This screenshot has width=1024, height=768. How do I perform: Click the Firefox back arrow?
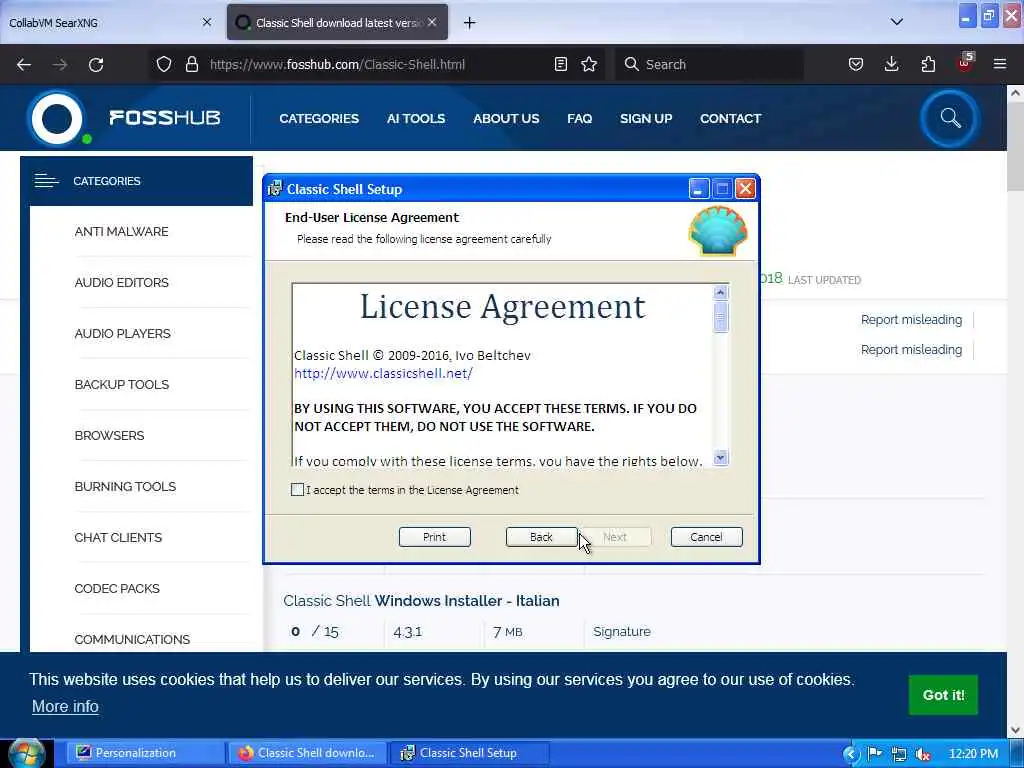click(x=24, y=64)
